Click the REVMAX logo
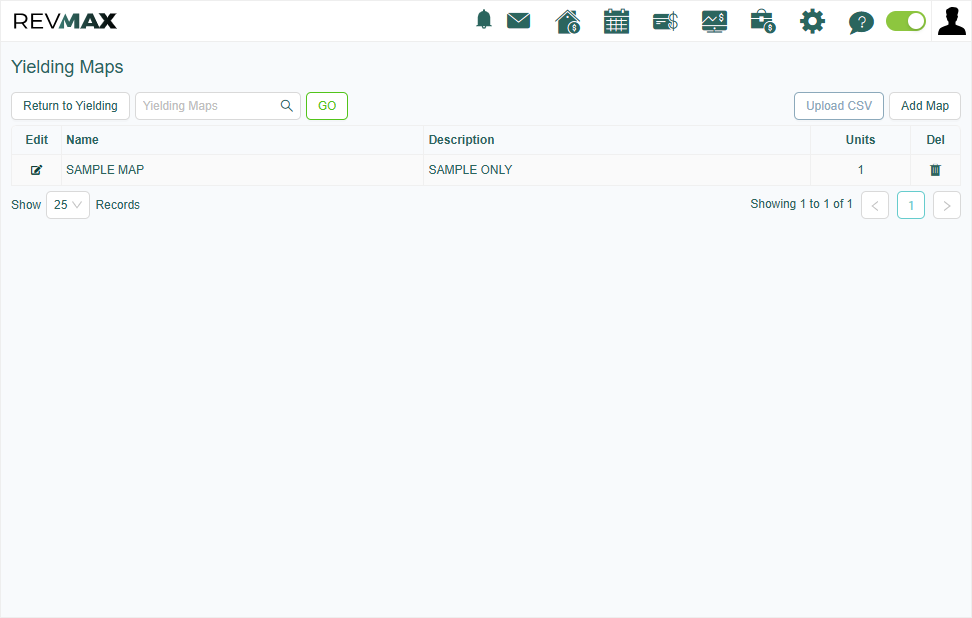 65,21
